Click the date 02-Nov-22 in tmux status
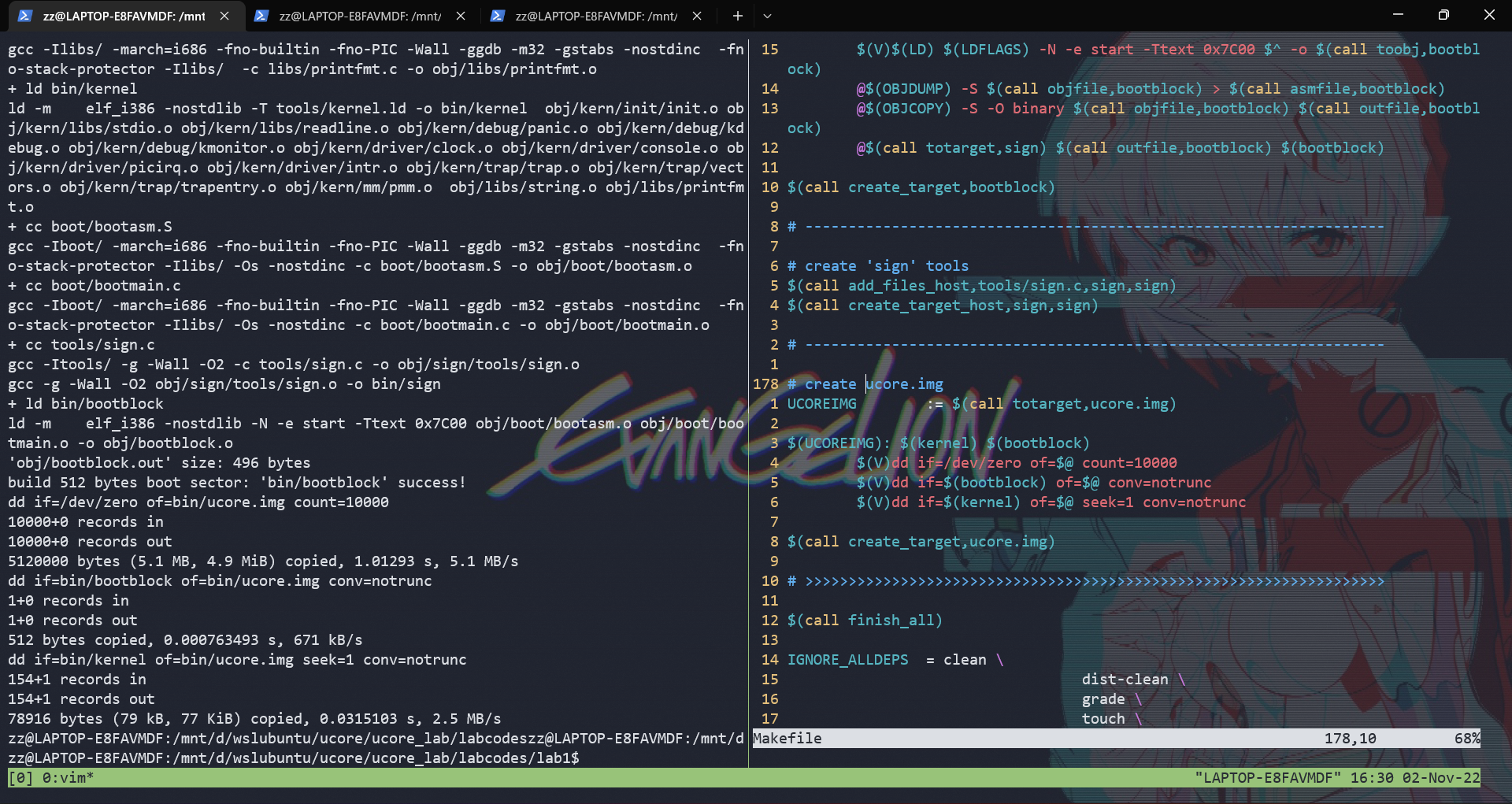 click(x=1441, y=778)
